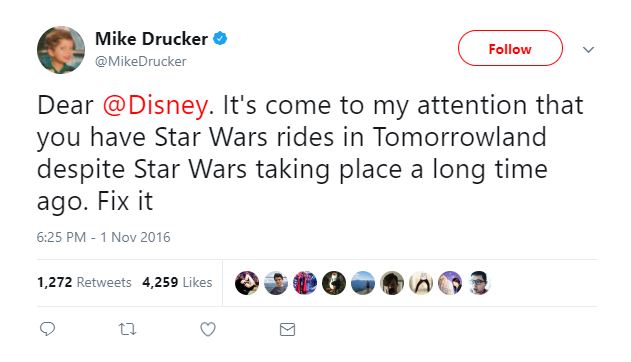Send tweet via envelope message icon
631x362 pixels.
click(x=287, y=329)
